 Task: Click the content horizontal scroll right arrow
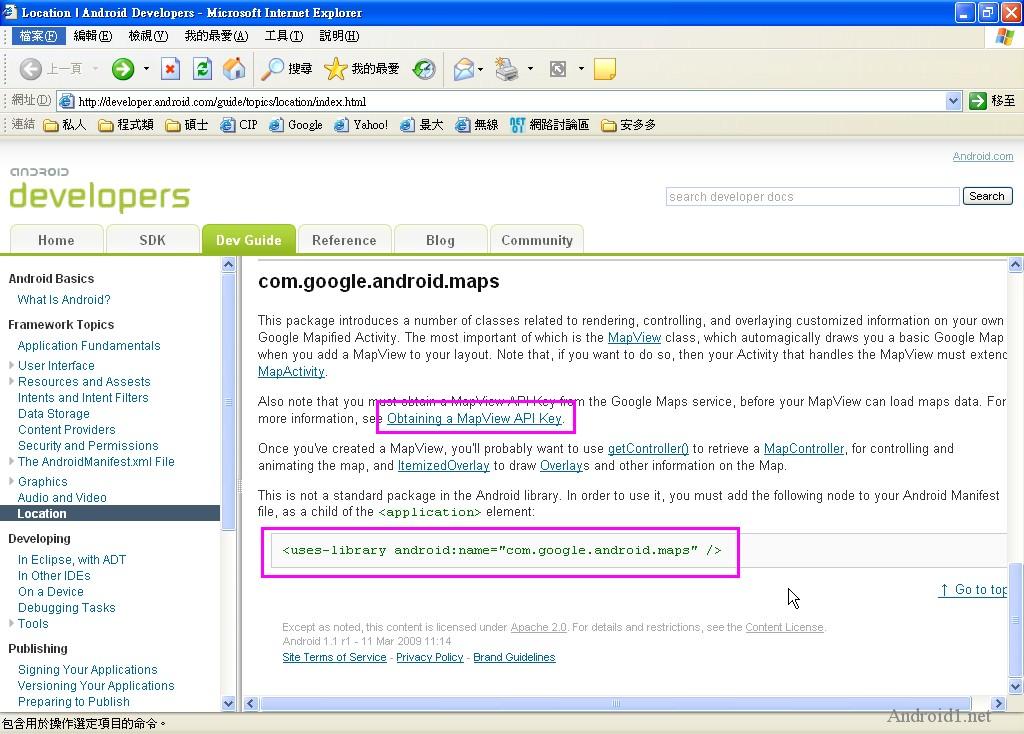pos(998,703)
